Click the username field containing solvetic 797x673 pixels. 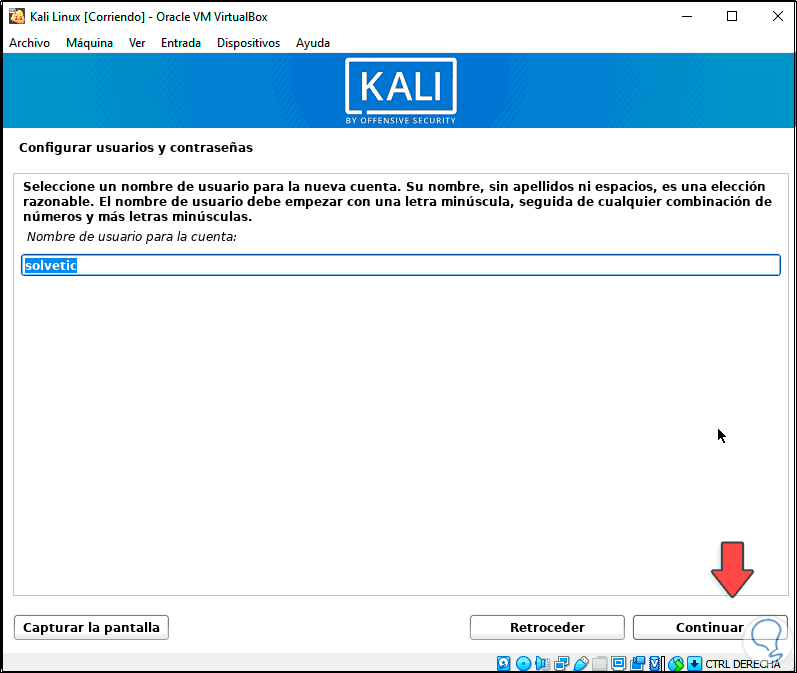401,265
